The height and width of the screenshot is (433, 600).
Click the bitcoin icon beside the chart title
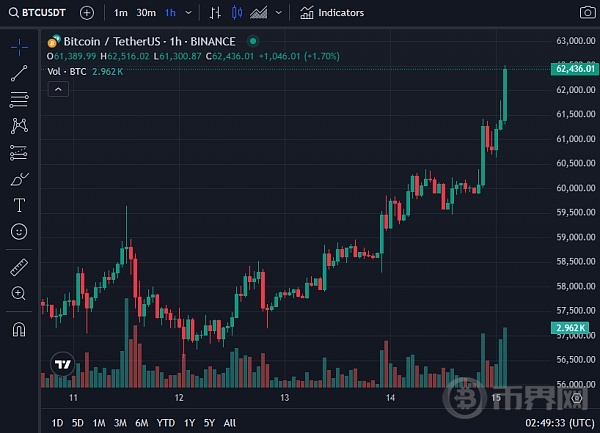[x=54, y=41]
